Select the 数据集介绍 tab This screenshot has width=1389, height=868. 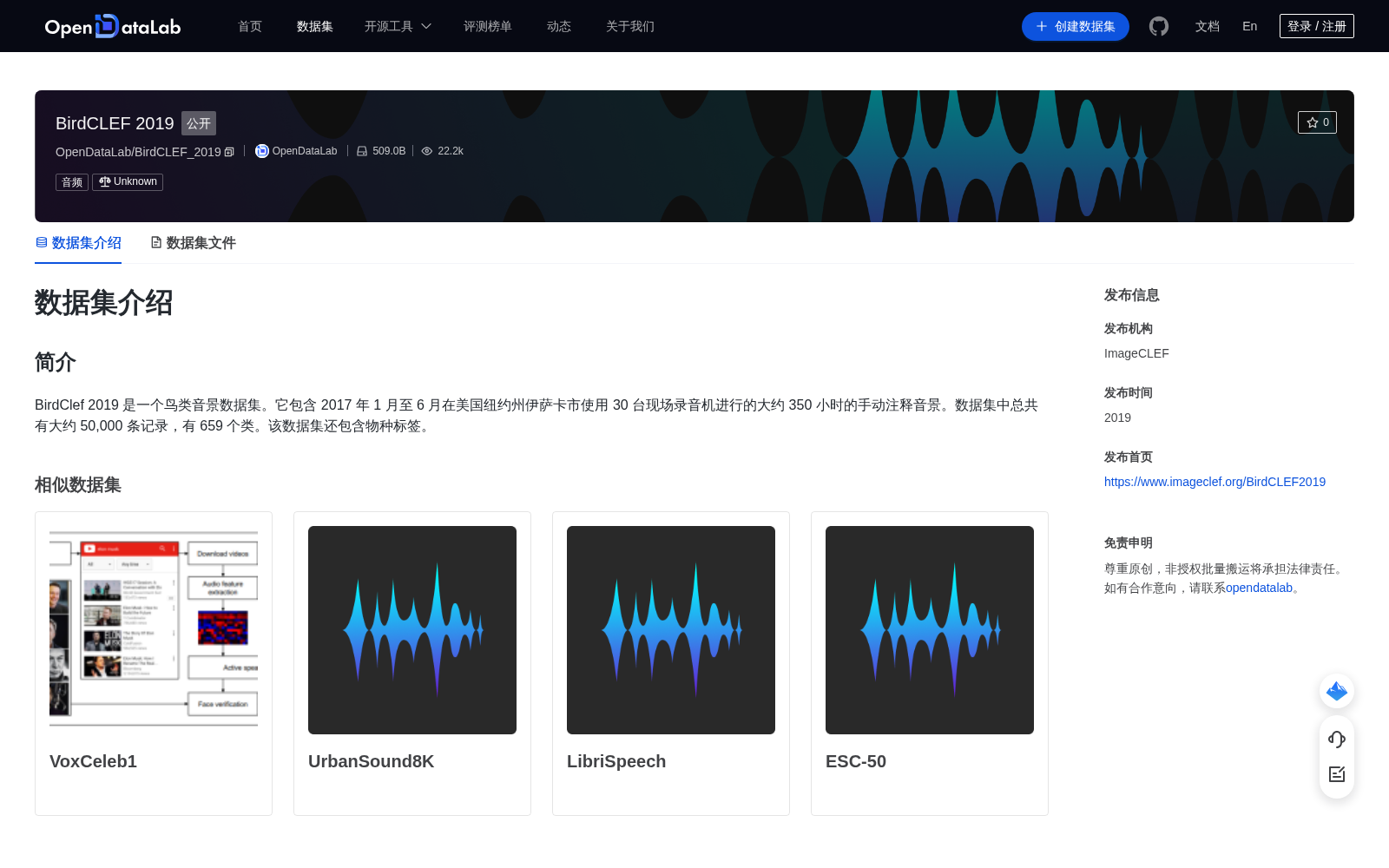[x=78, y=243]
